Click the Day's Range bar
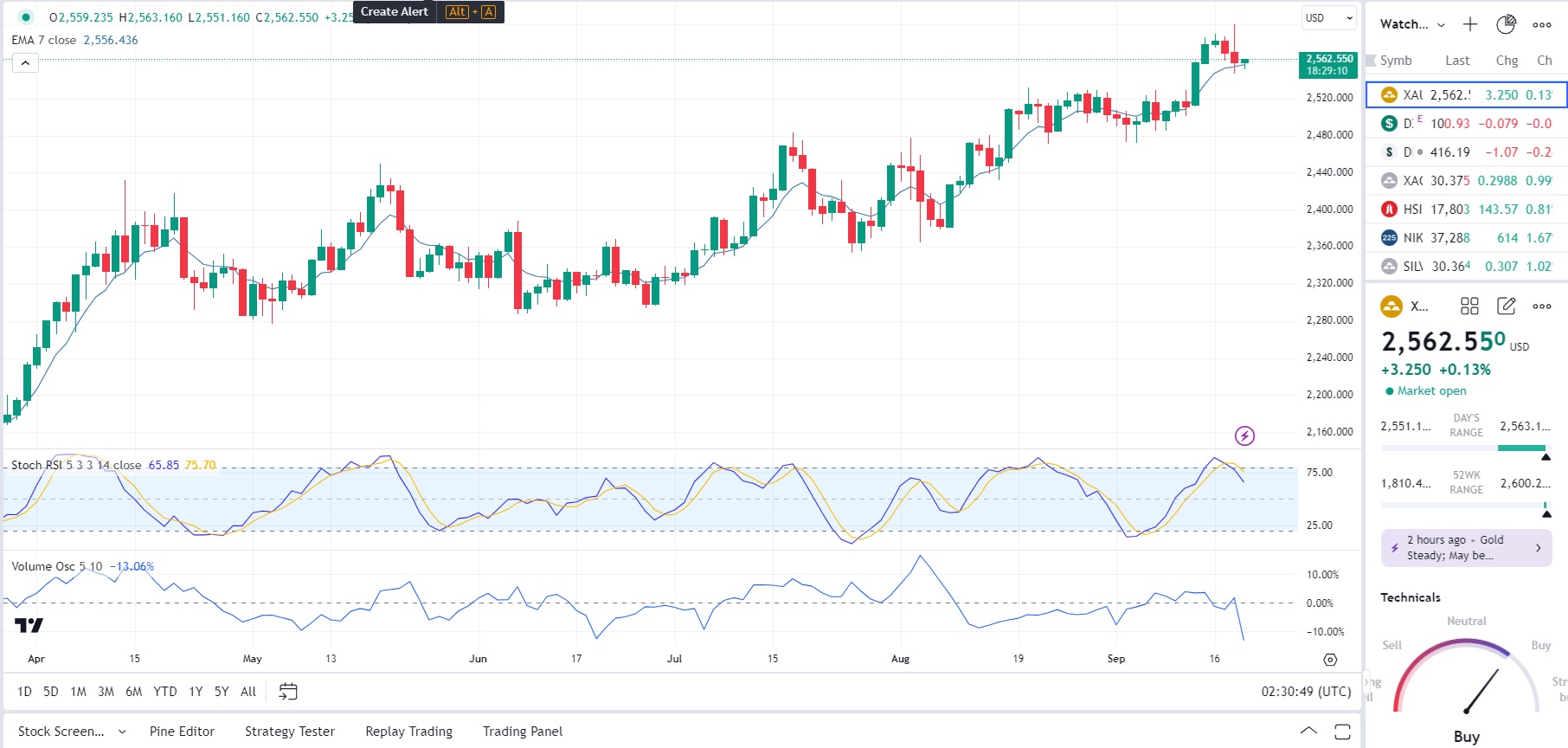 (x=1465, y=448)
